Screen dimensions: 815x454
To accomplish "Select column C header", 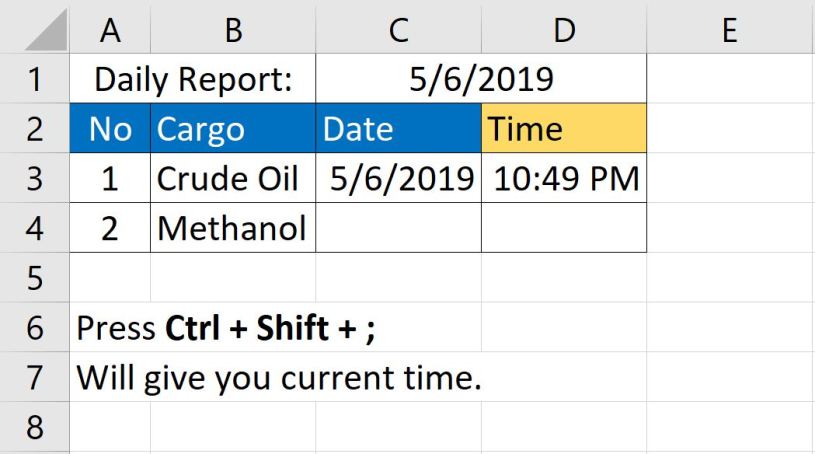I will (398, 30).
